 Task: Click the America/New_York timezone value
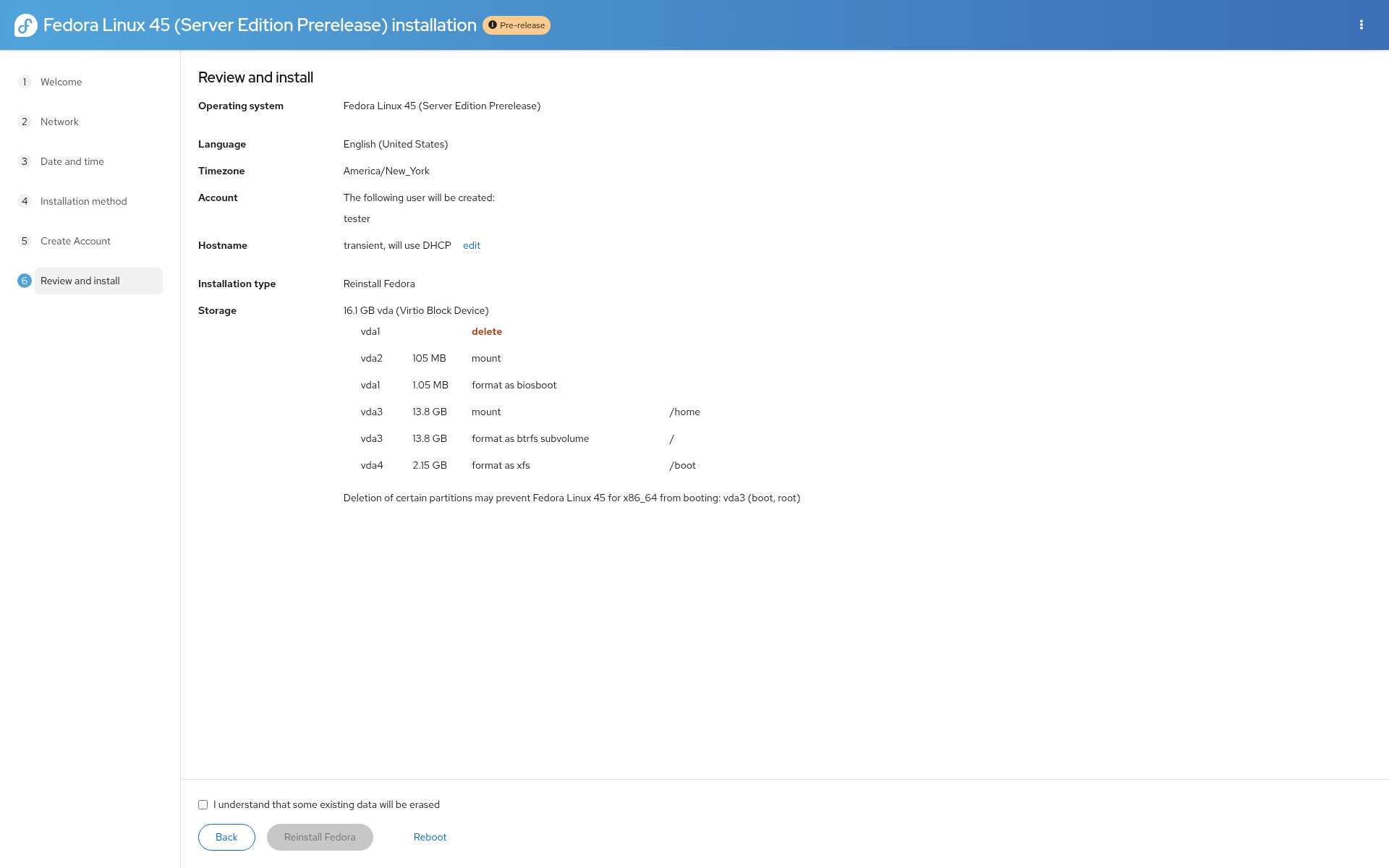click(x=386, y=171)
